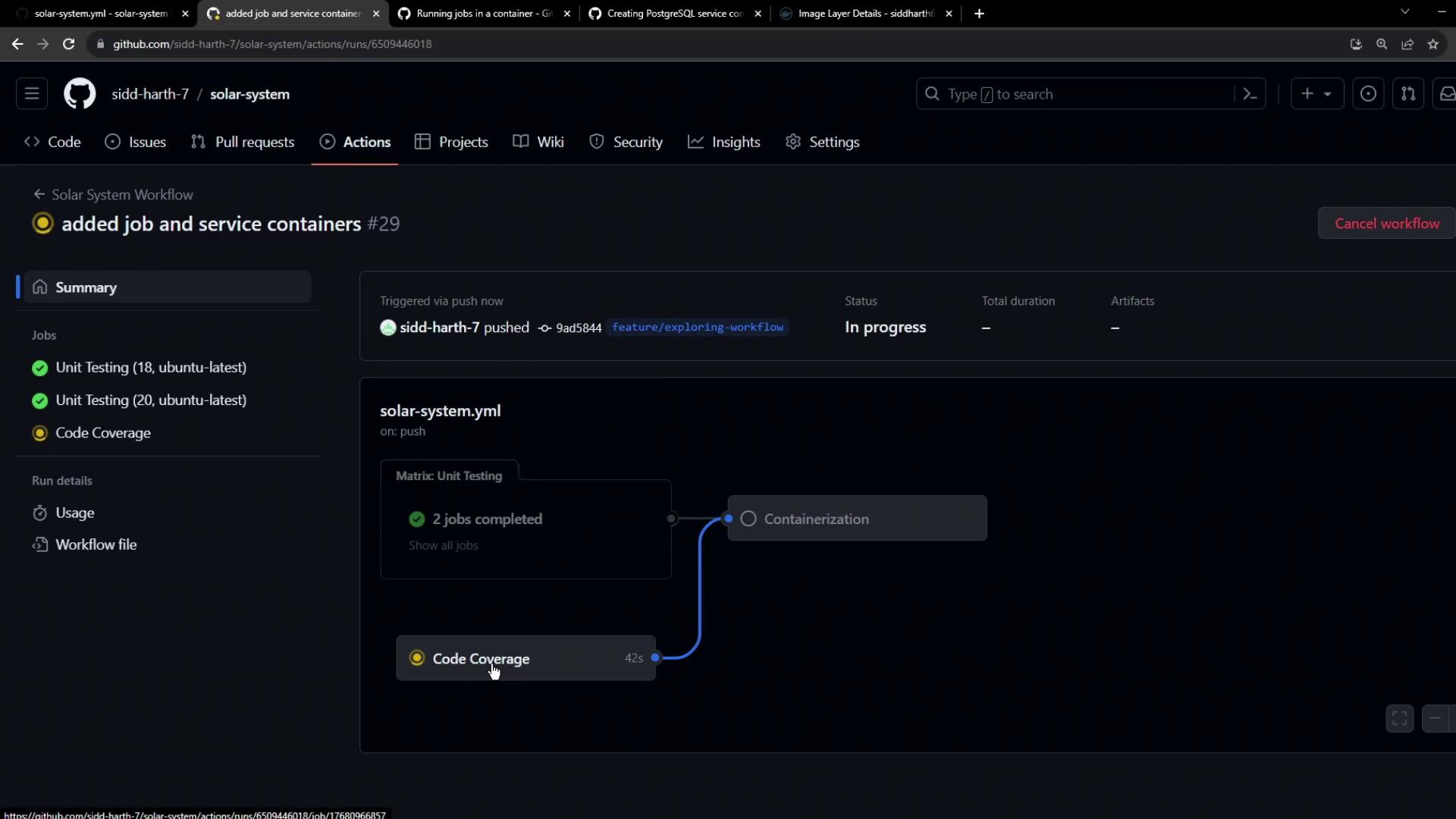Screen dimensions: 1456x819
Task: Select Code Coverage job in sidebar
Action: tap(103, 433)
